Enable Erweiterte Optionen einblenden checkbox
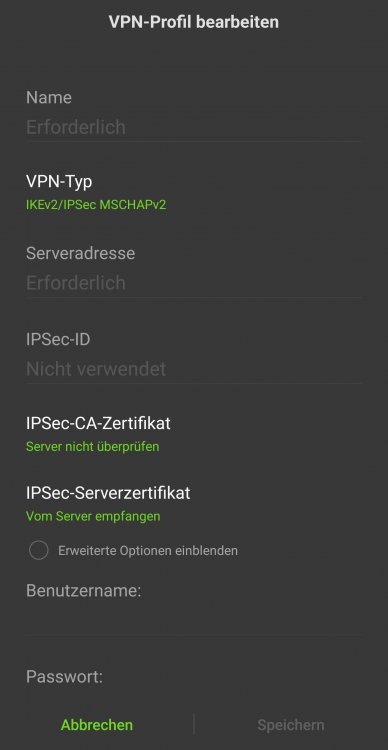Viewport: 388px width, 750px height. pyautogui.click(x=38, y=550)
